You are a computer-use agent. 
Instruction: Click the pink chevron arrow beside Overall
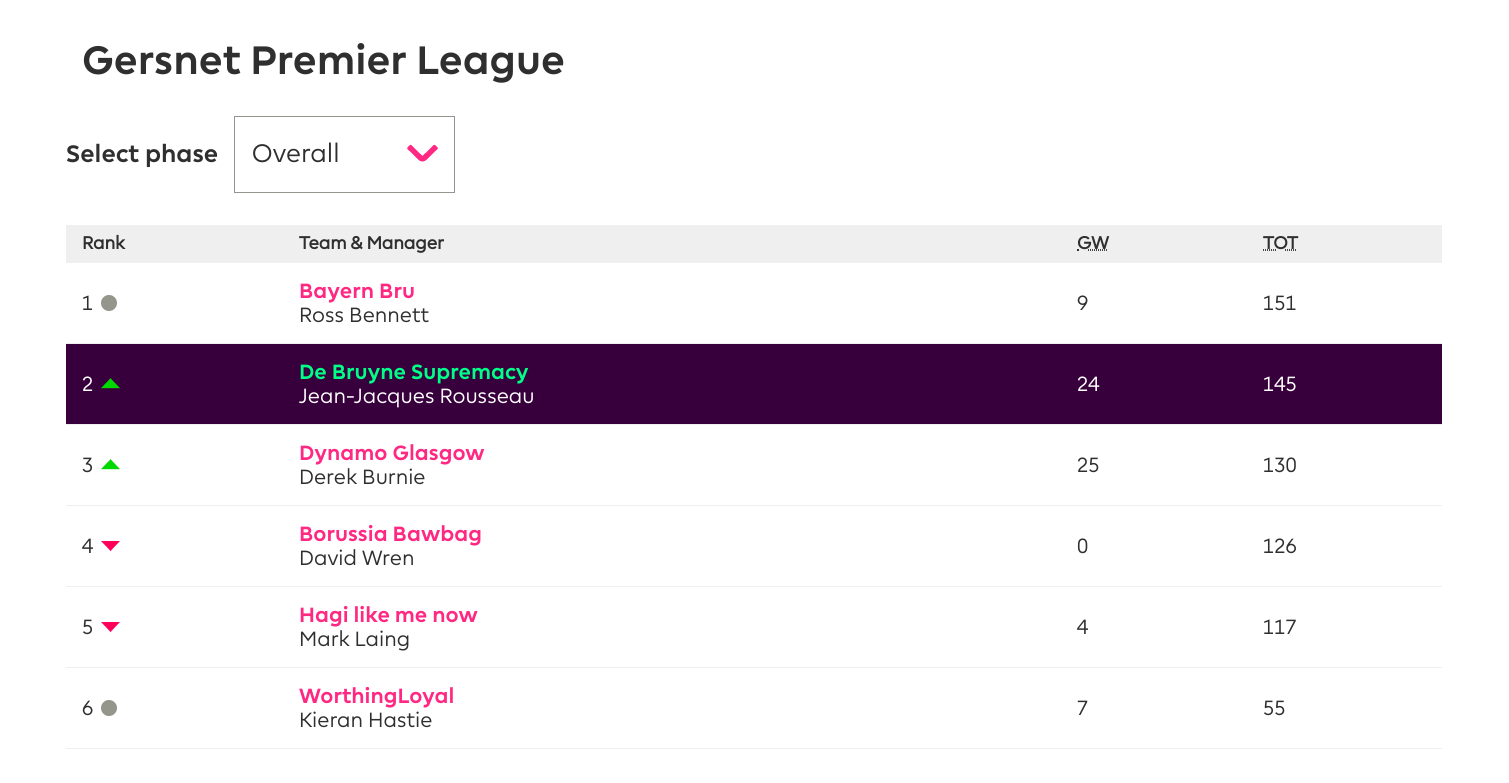point(423,154)
